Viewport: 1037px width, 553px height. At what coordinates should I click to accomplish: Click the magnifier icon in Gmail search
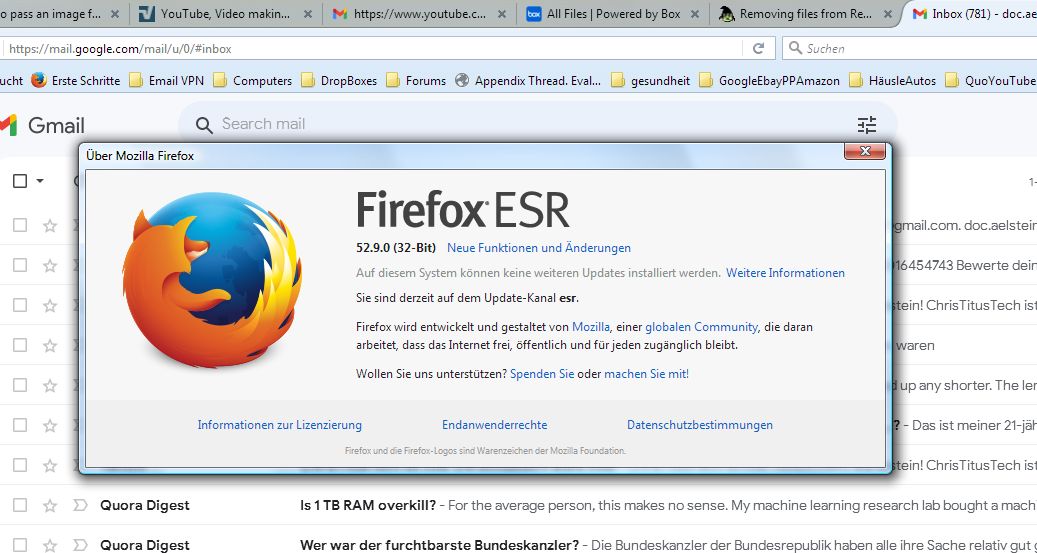click(204, 125)
